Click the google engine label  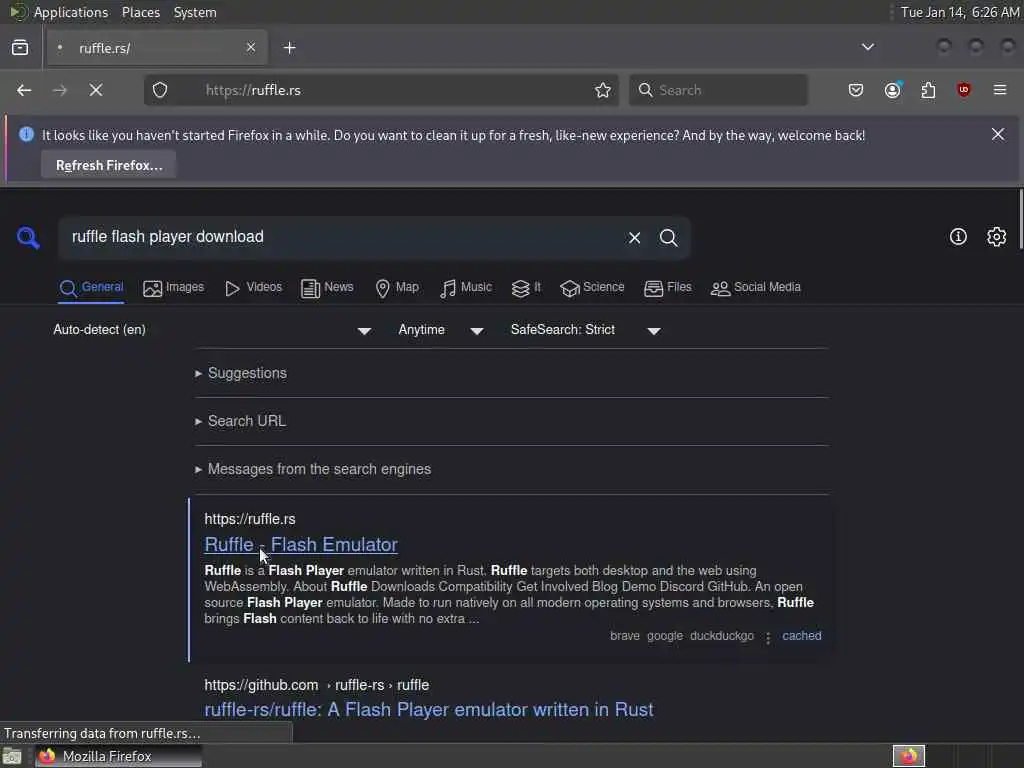[x=664, y=635]
